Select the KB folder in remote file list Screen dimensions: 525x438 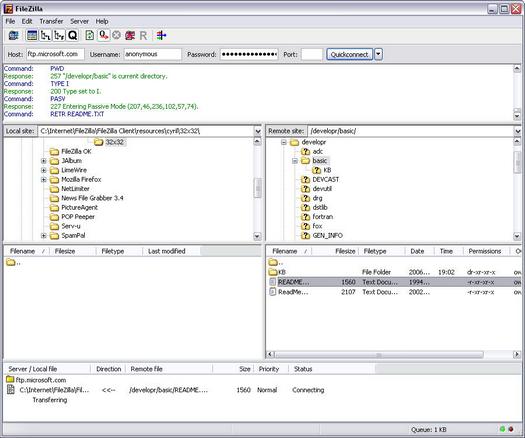394,272
